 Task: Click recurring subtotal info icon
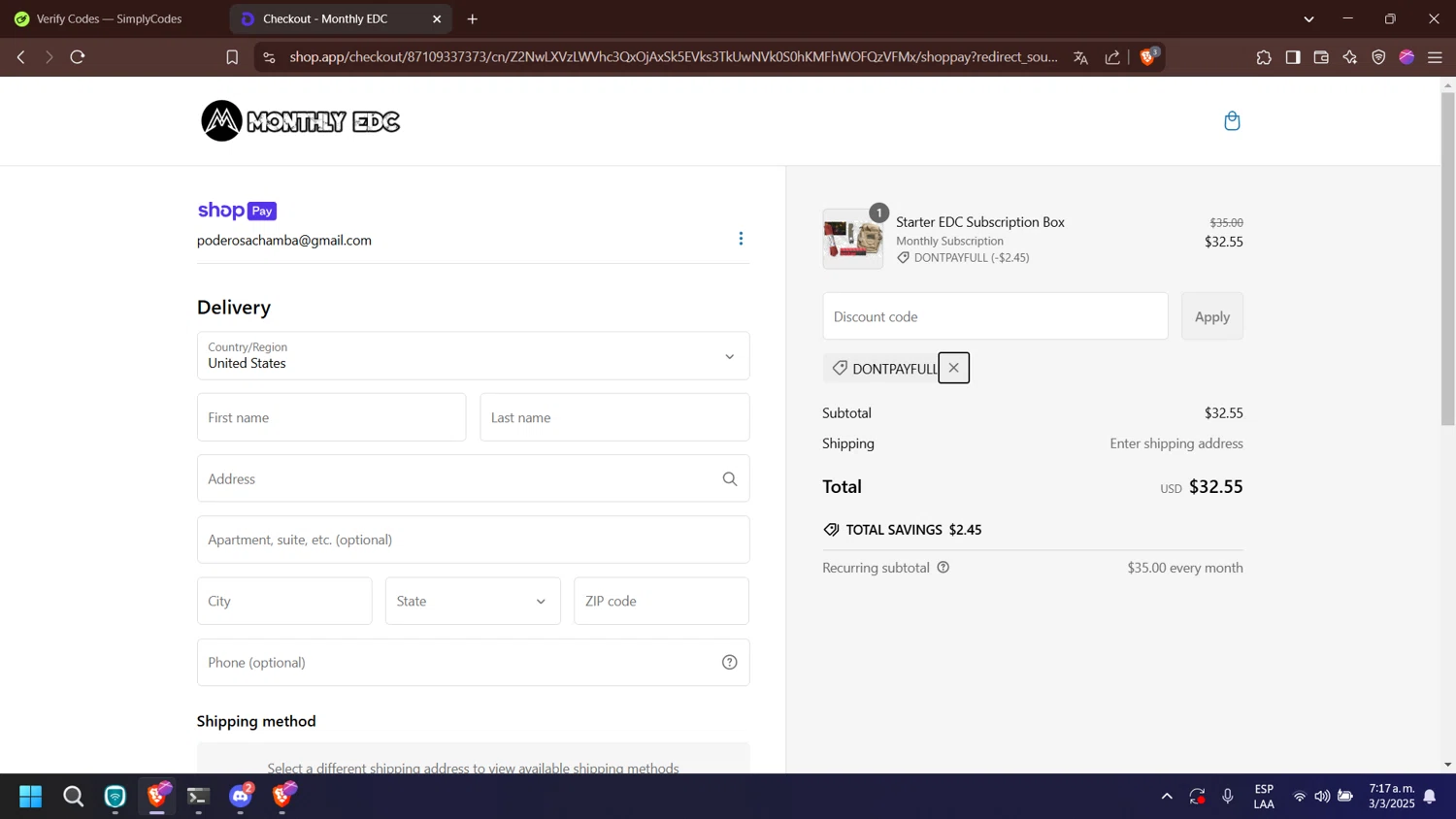click(x=943, y=568)
